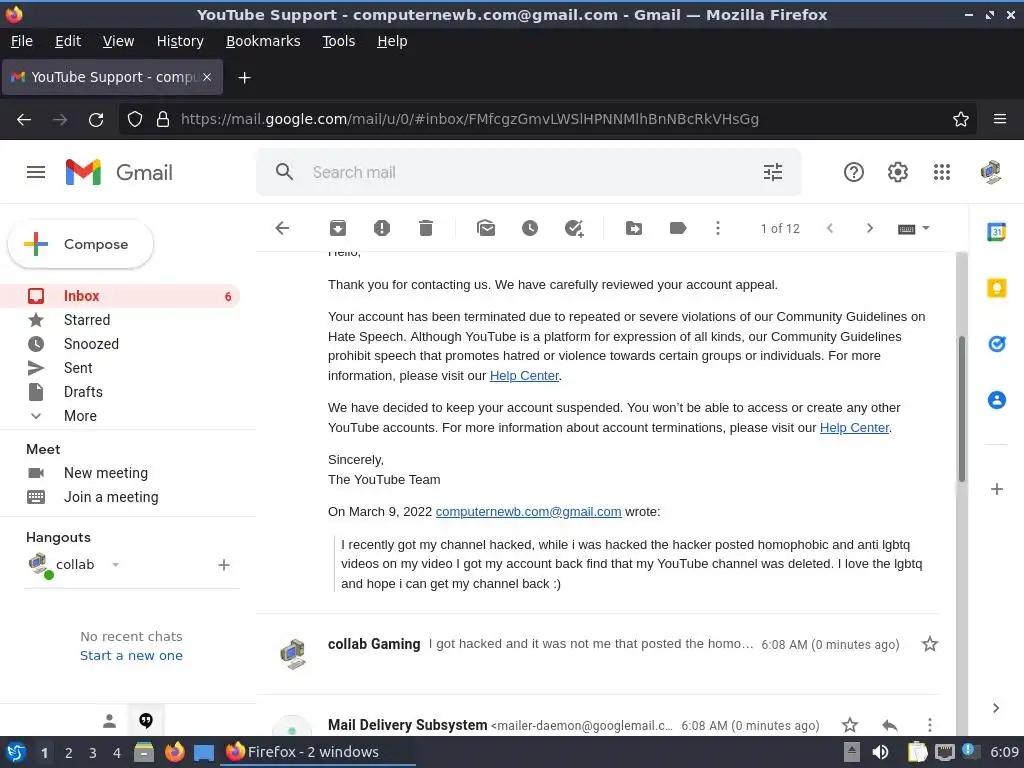Image resolution: width=1024 pixels, height=768 pixels.
Task: Report this email as spam
Action: click(x=382, y=228)
